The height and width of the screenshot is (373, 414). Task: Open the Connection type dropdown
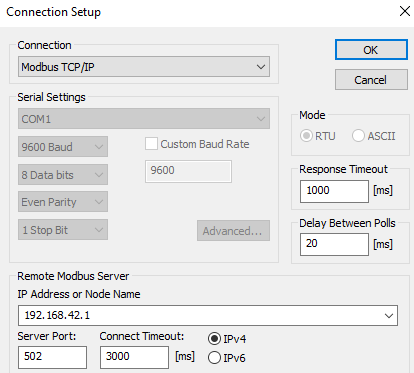coord(144,67)
